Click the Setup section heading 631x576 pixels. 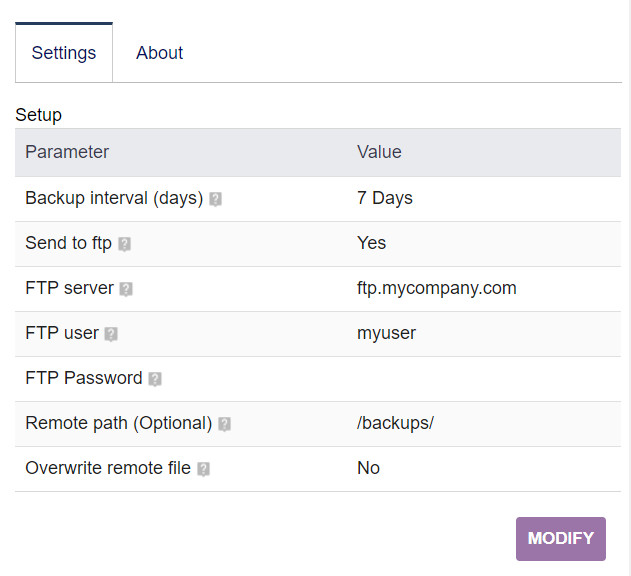coord(38,115)
